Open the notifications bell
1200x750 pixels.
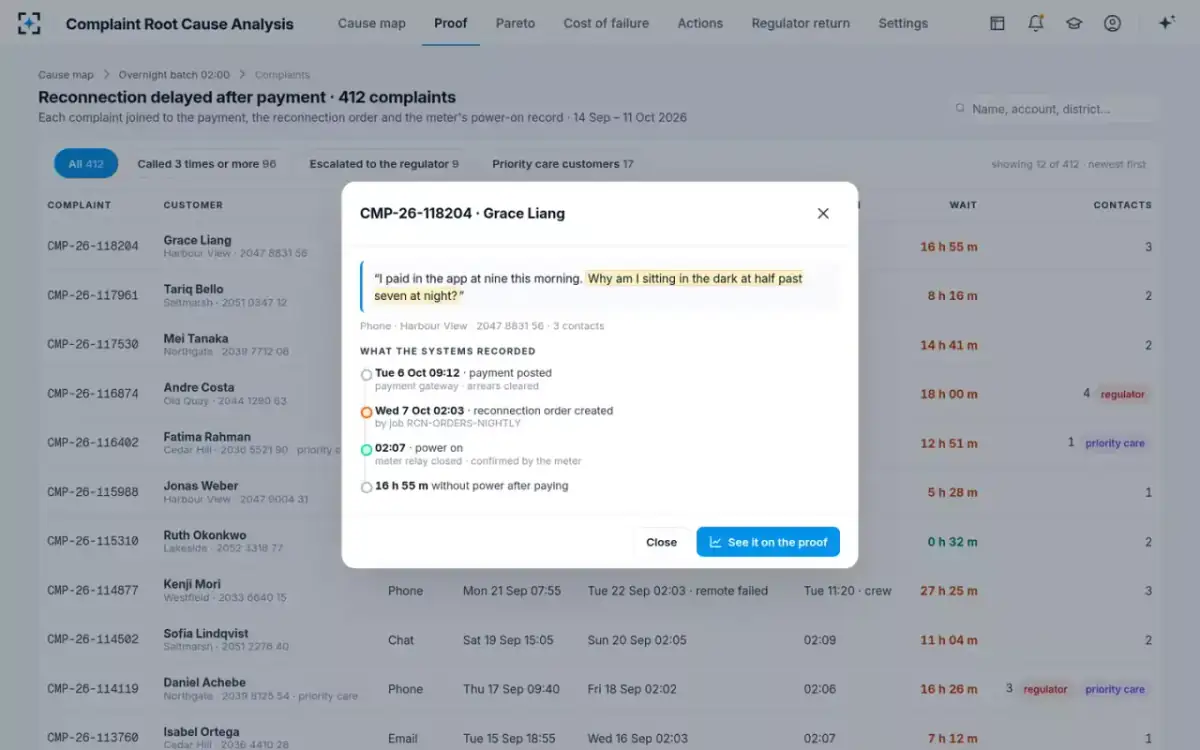click(1036, 23)
